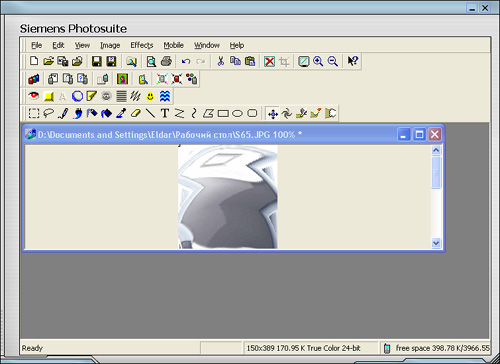Screen dimensions: 500x364
Task: Select the Text tool
Action: click(165, 113)
